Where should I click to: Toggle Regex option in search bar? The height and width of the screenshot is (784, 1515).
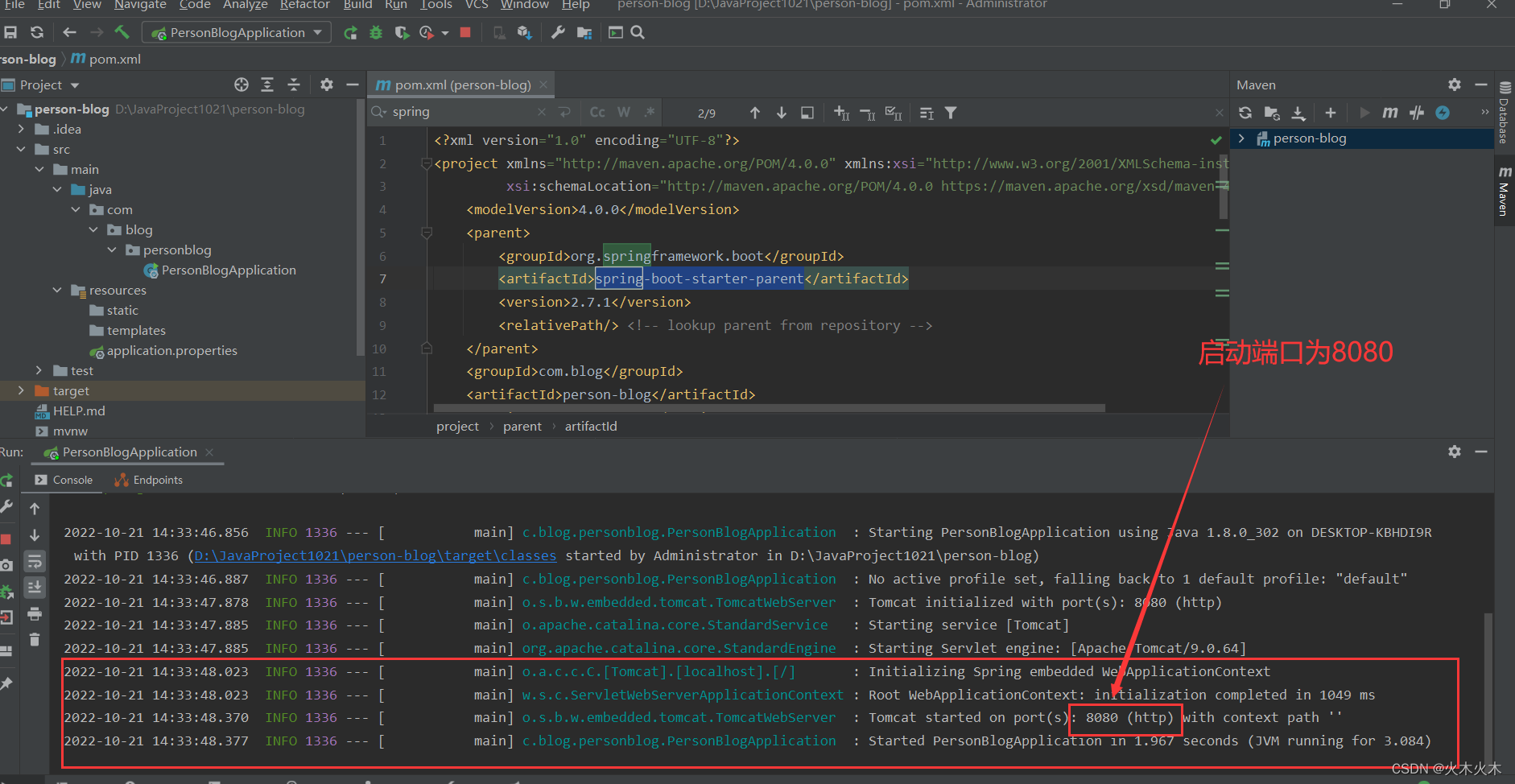pyautogui.click(x=650, y=112)
